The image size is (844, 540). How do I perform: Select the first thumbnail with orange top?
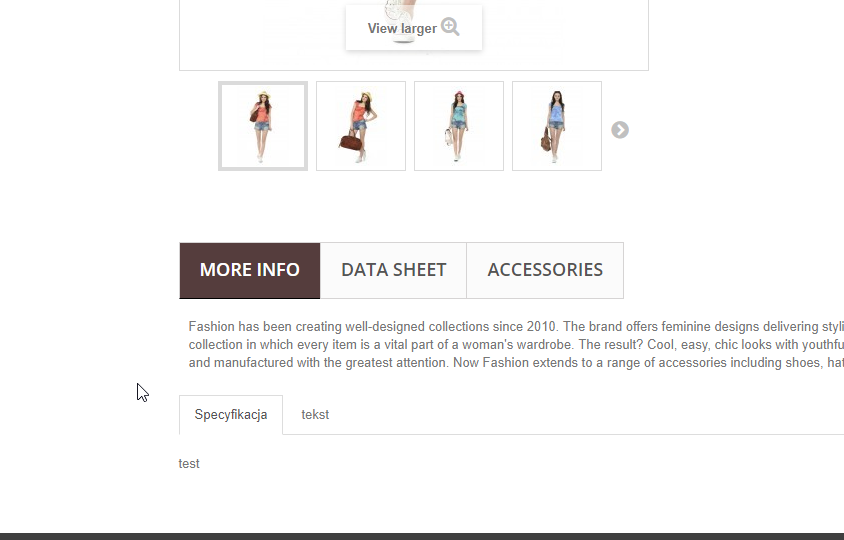(x=263, y=126)
